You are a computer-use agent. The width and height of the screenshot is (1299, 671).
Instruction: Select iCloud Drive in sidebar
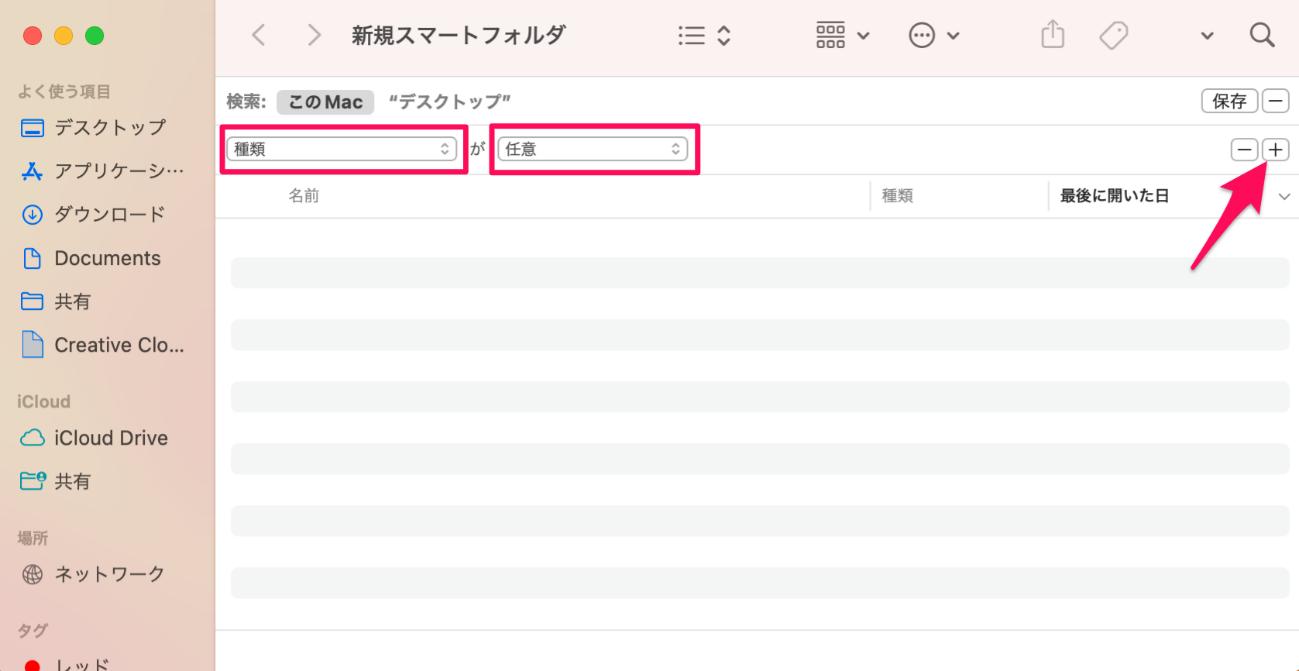point(110,438)
